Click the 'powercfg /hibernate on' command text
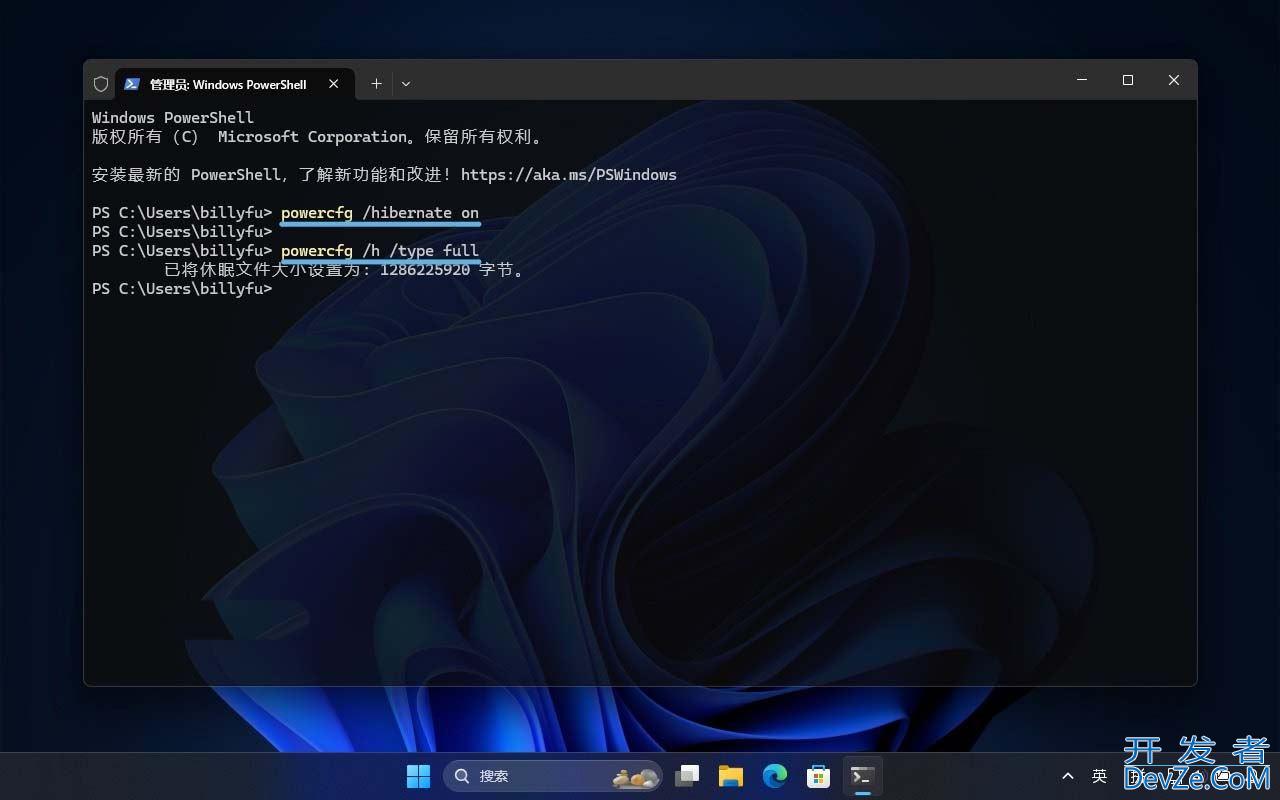Viewport: 1280px width, 800px height. (x=380, y=213)
